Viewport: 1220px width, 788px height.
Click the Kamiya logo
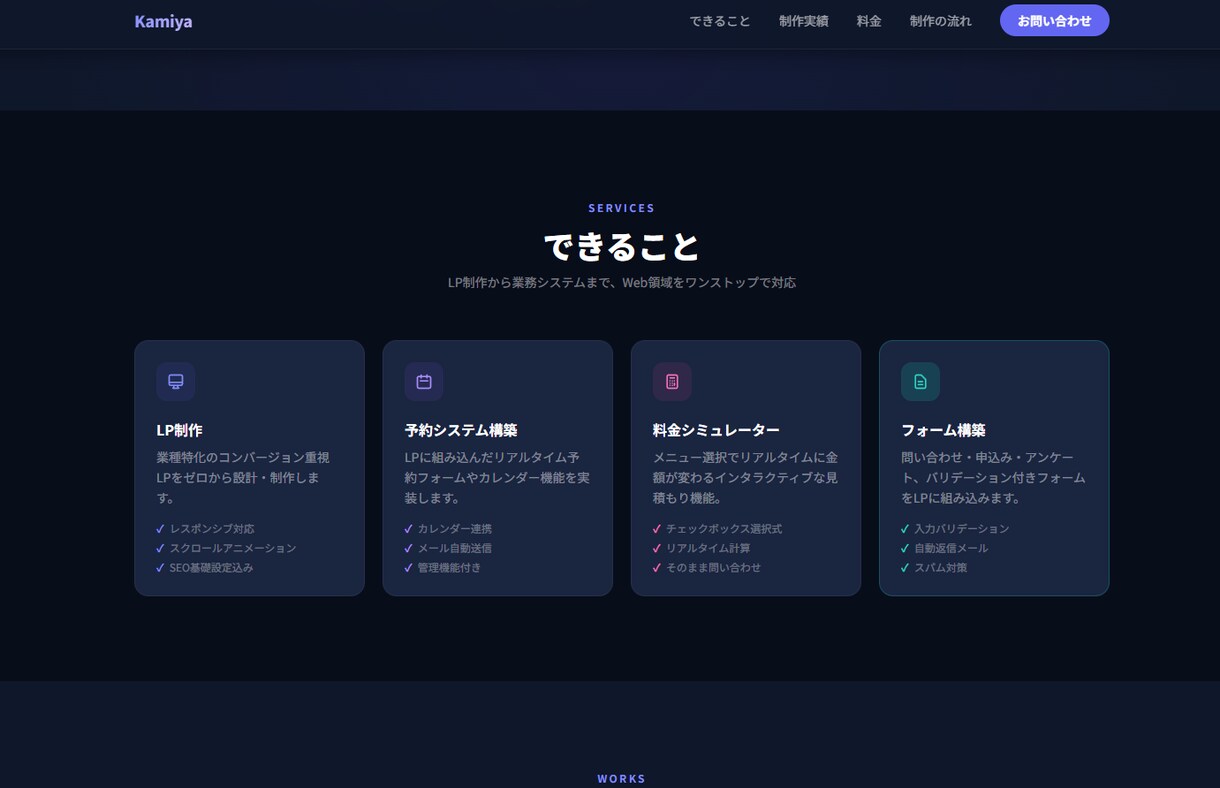163,21
